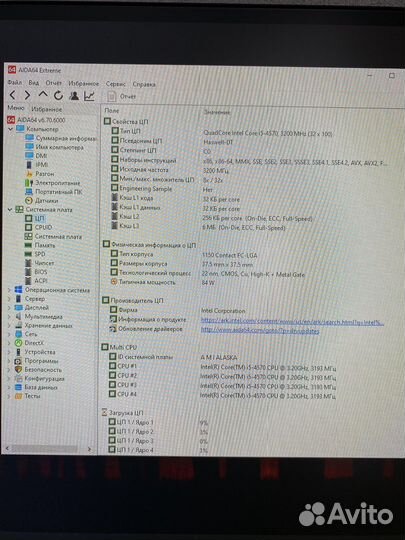The width and height of the screenshot is (405, 540).
Task: Click the BIOS chip icon
Action: (x=29, y=272)
